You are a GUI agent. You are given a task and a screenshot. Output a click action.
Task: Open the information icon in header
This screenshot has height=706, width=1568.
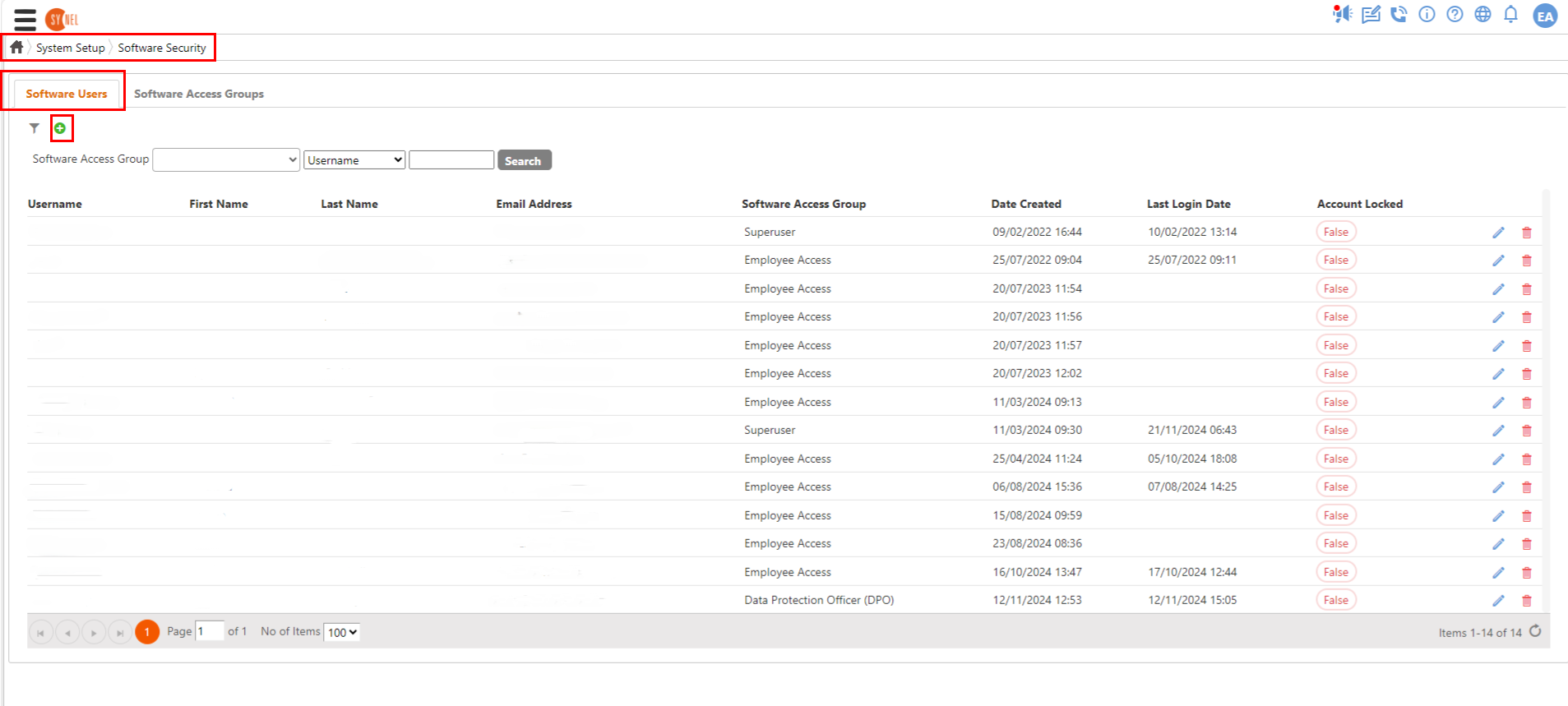[x=1427, y=14]
